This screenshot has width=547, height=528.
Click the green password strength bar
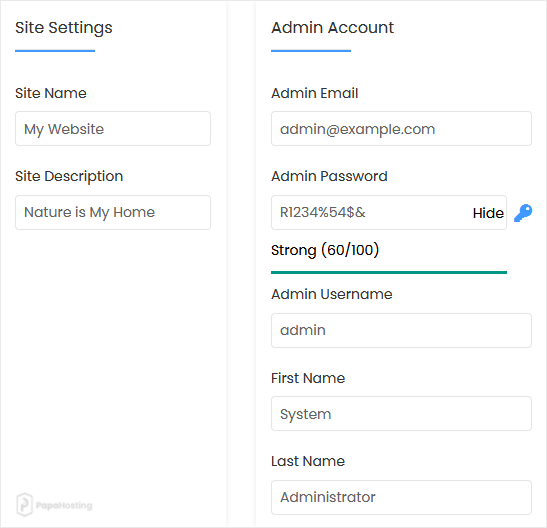pos(389,272)
